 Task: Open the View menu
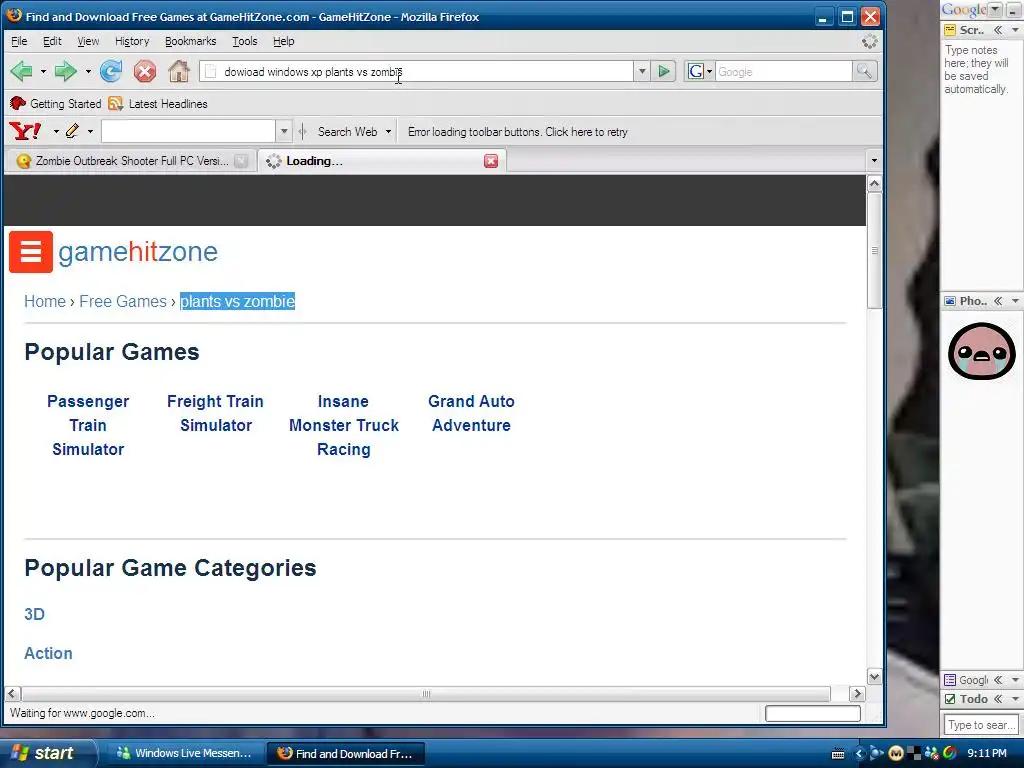tap(88, 41)
